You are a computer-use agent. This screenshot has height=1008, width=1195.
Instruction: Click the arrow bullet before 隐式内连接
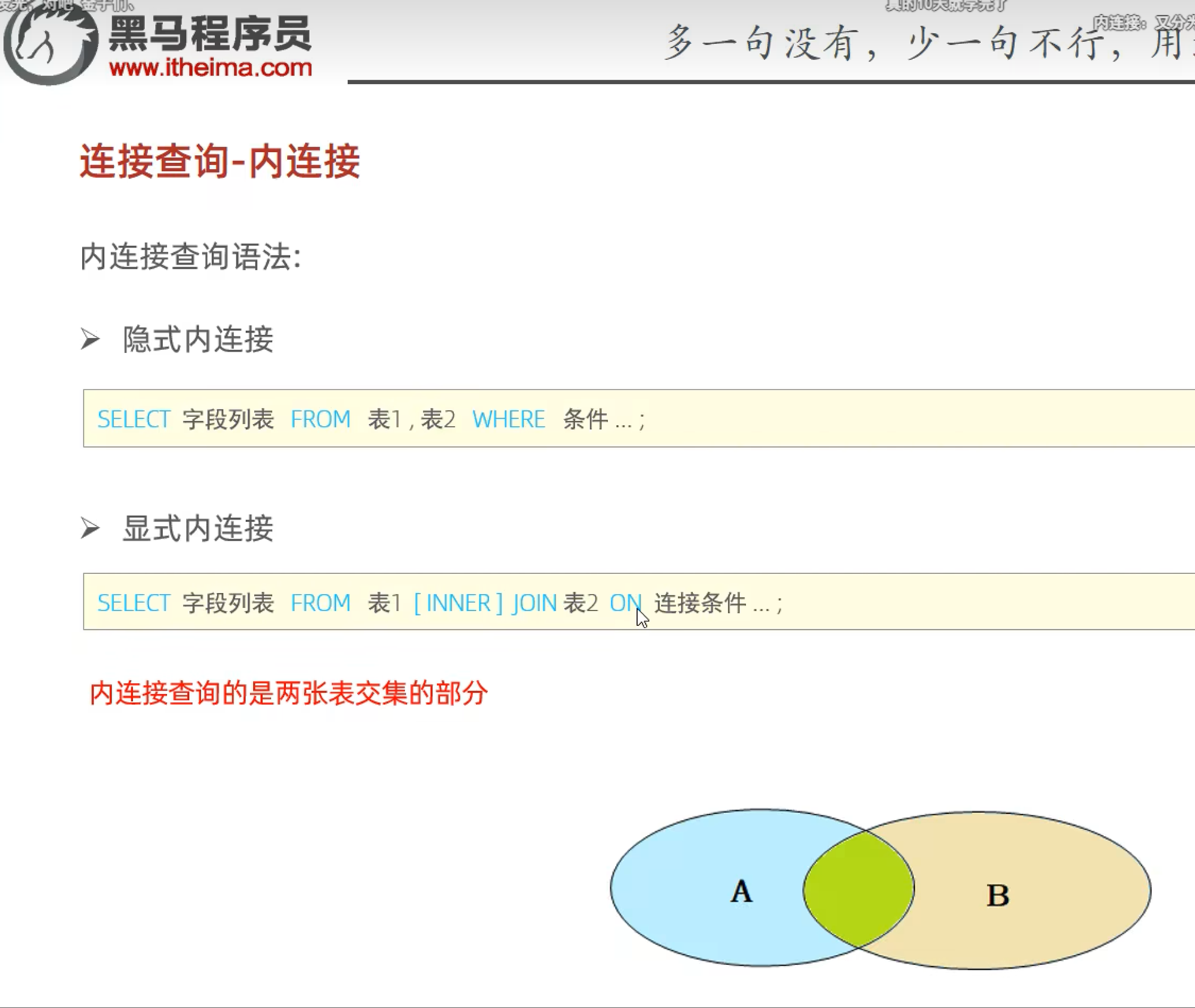coord(90,339)
